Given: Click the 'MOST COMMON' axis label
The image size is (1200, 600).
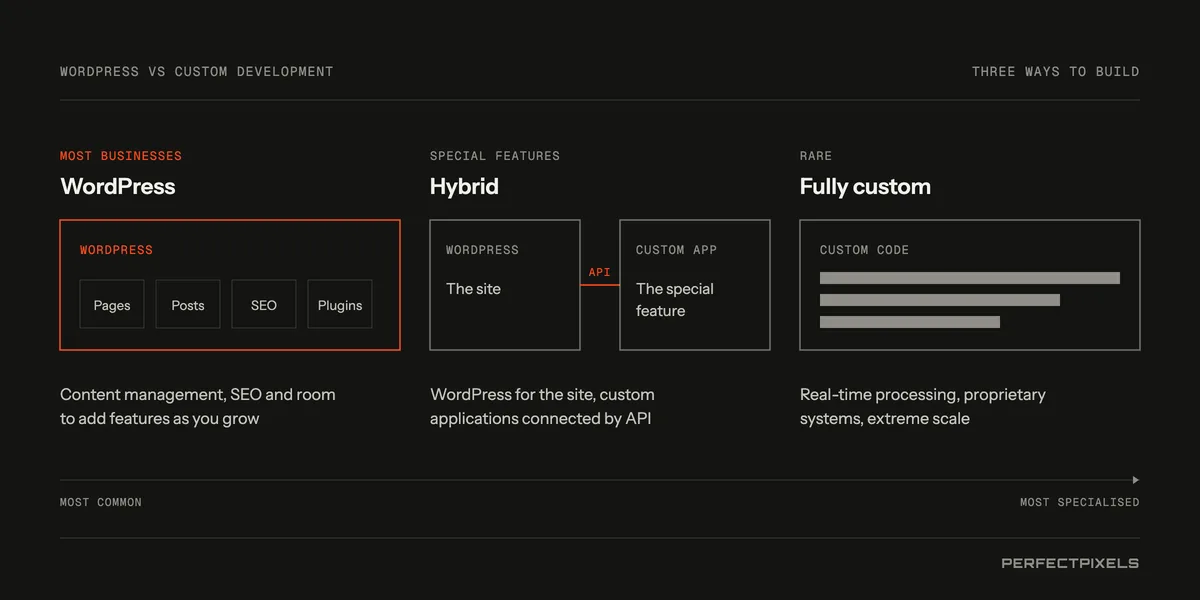Looking at the screenshot, I should (101, 502).
